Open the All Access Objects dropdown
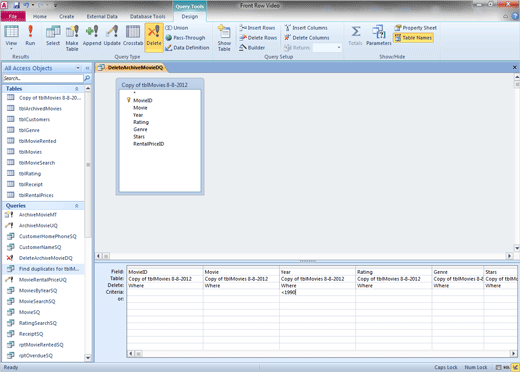 point(78,68)
